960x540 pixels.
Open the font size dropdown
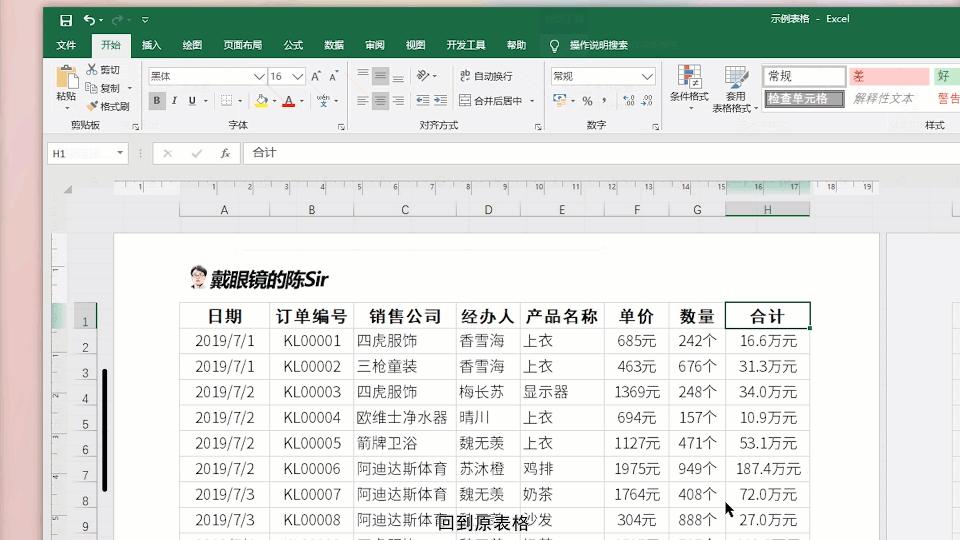tap(298, 77)
